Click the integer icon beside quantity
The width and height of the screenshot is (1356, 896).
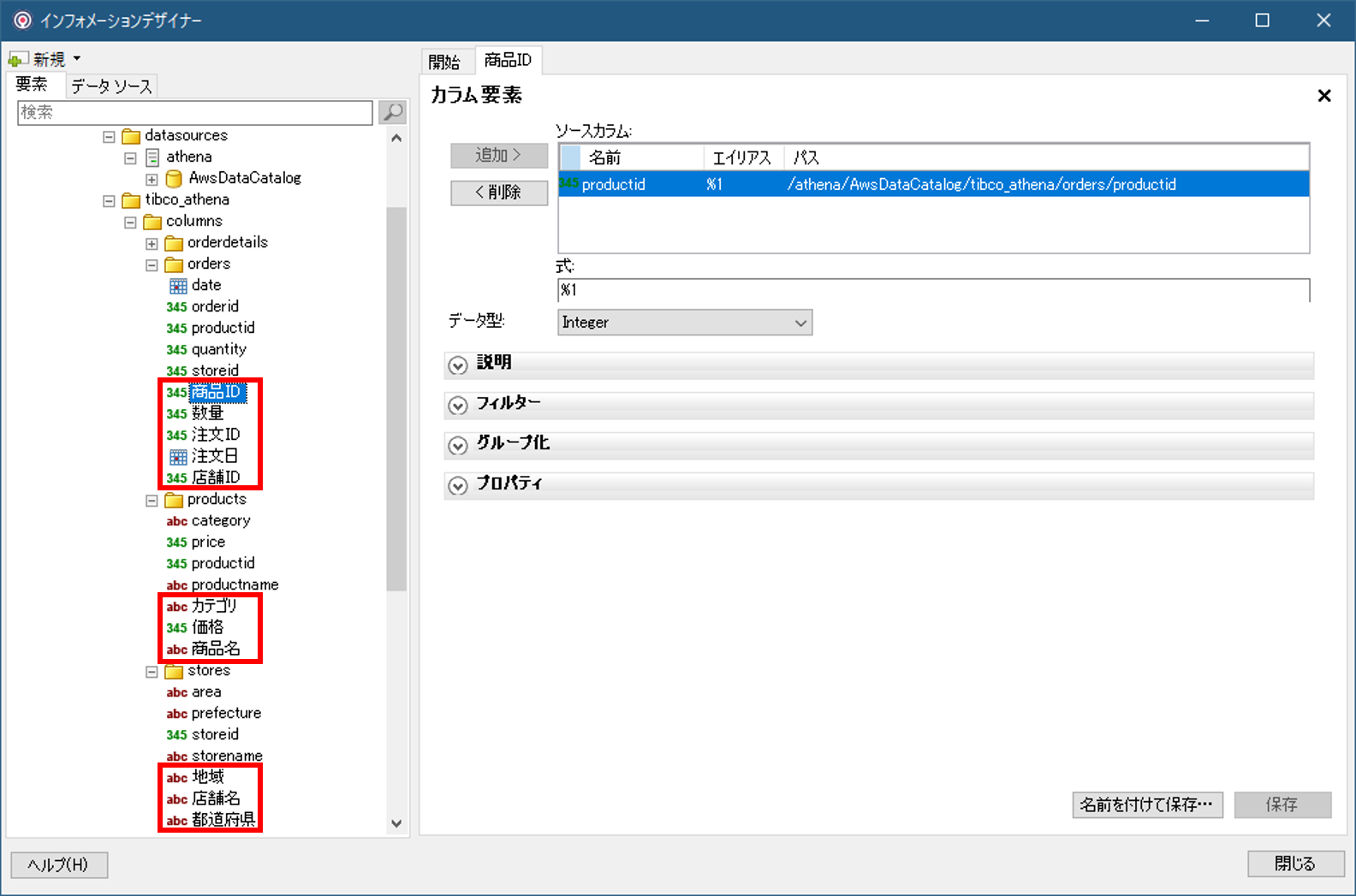coord(177,350)
